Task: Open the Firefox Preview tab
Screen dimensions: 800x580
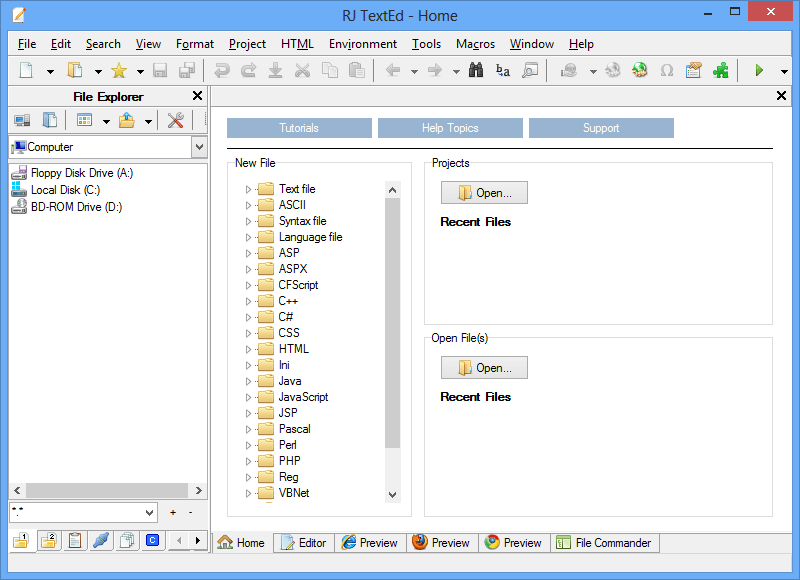Action: [x=442, y=543]
